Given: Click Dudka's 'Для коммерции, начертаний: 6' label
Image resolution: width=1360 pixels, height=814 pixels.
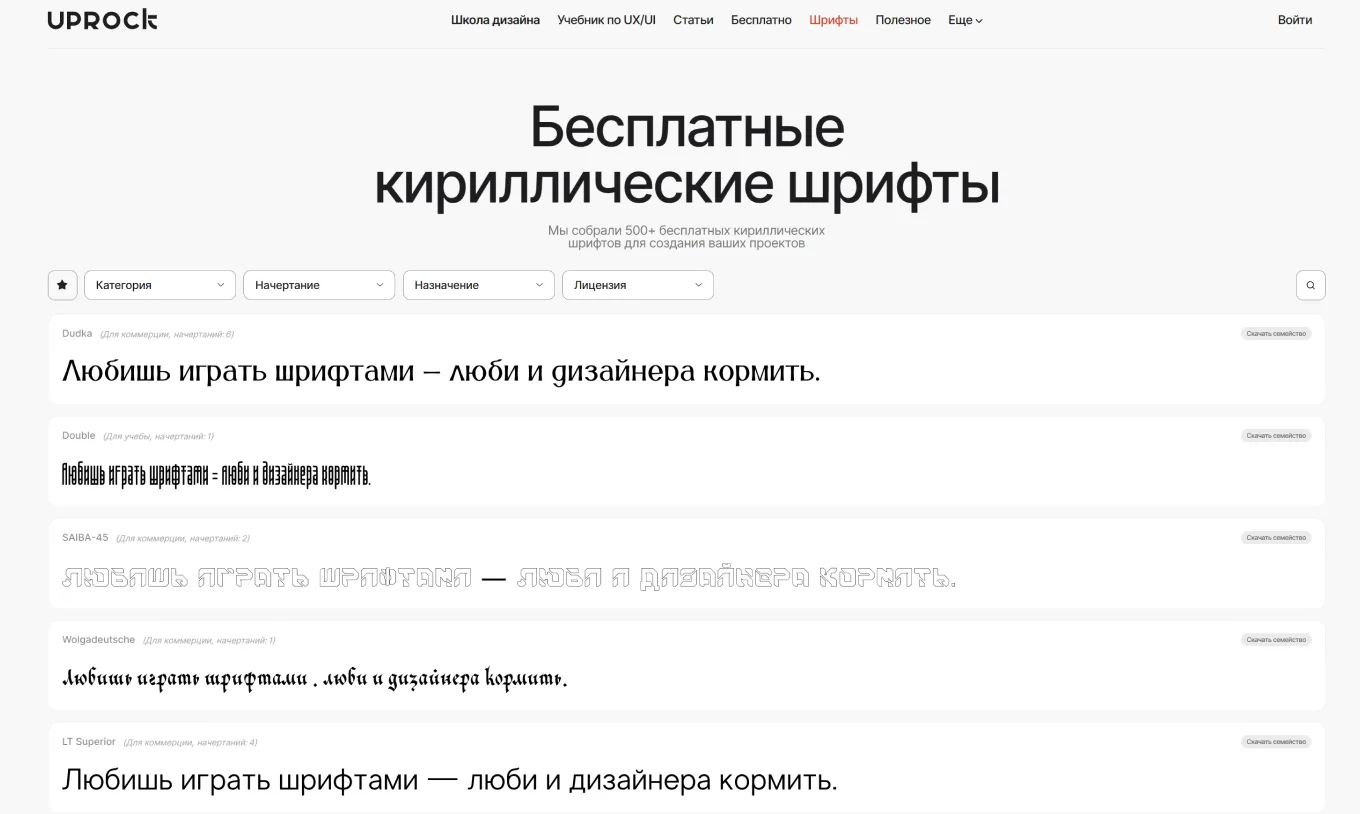Looking at the screenshot, I should pyautogui.click(x=167, y=334).
